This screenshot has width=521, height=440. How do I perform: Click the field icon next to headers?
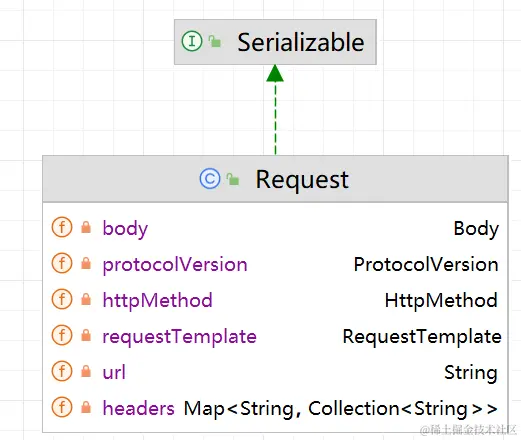(x=62, y=407)
